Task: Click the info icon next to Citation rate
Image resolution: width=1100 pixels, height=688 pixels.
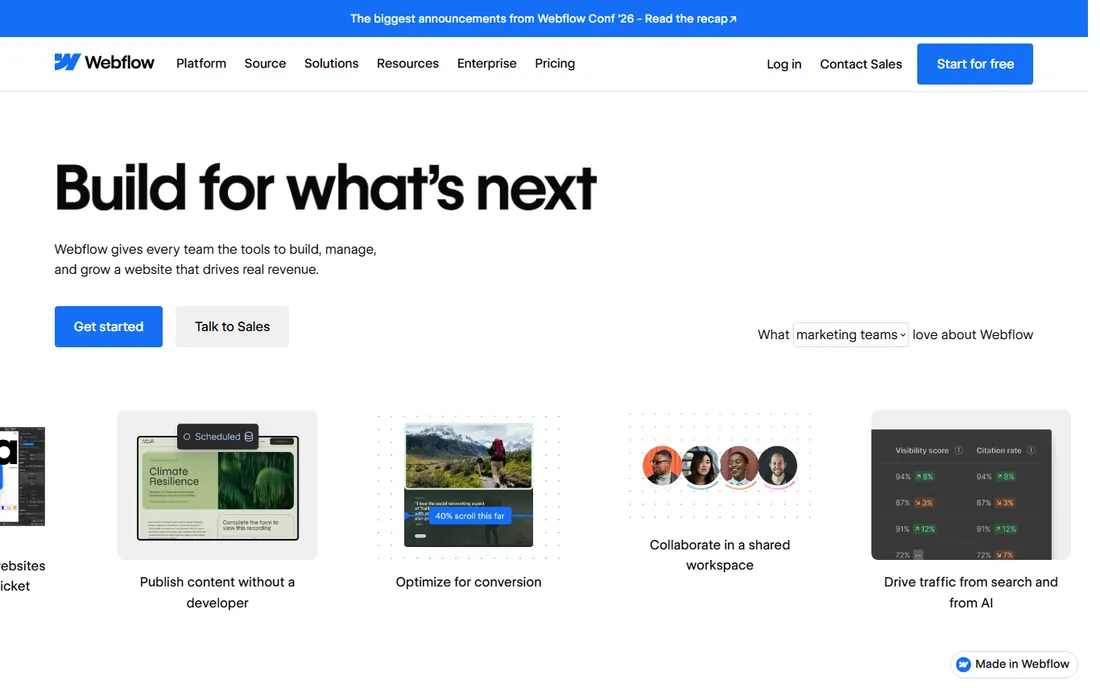Action: [1031, 450]
